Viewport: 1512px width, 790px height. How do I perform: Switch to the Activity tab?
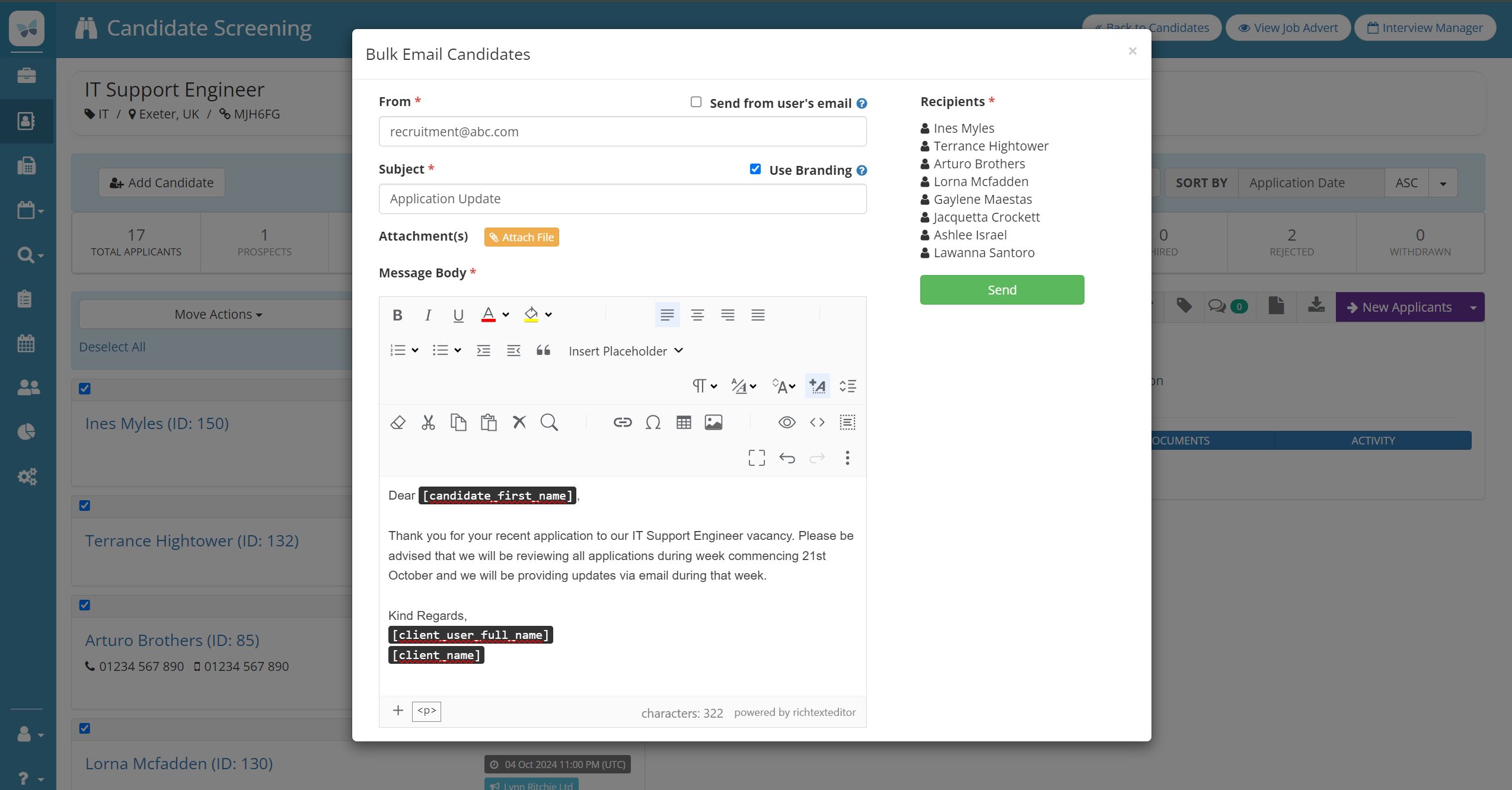(1373, 440)
